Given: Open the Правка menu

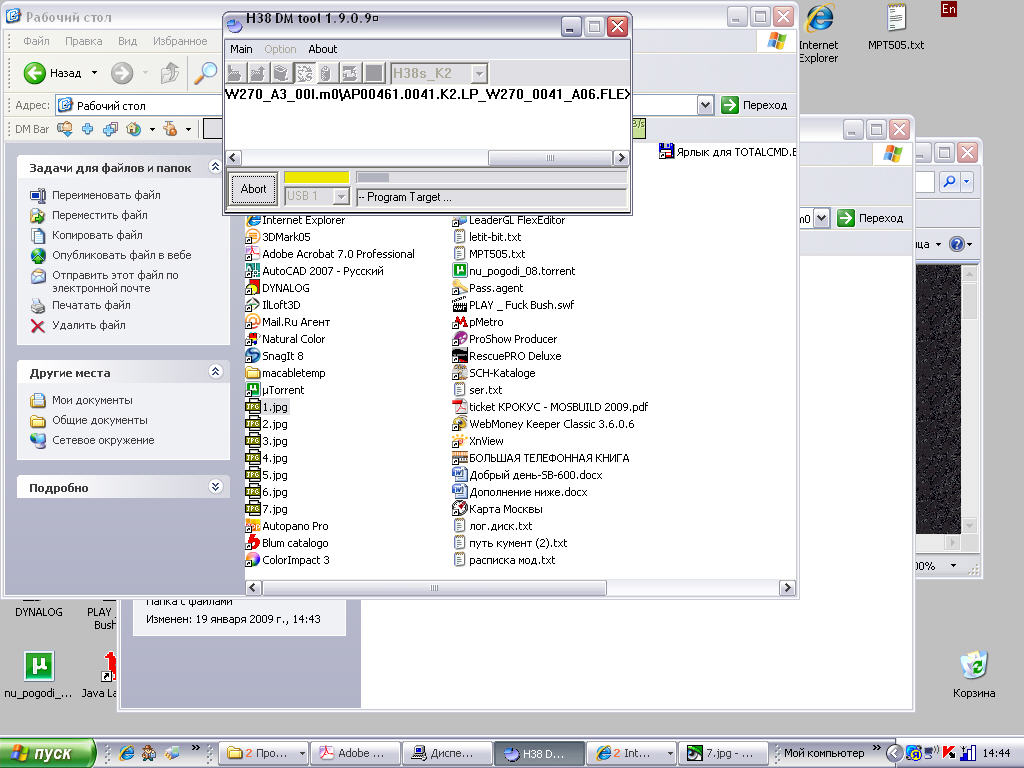Looking at the screenshot, I should tap(84, 41).
